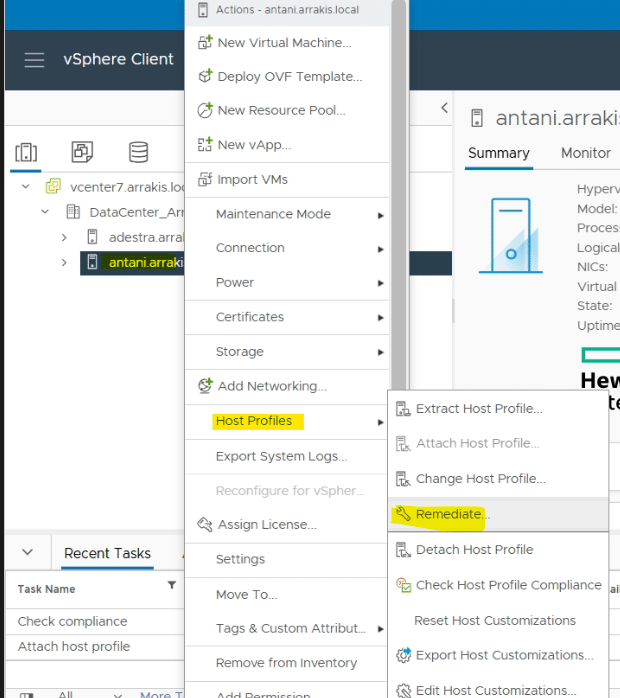This screenshot has width=620, height=698.
Task: Choose Add Permission menu entry
Action: tap(287, 691)
